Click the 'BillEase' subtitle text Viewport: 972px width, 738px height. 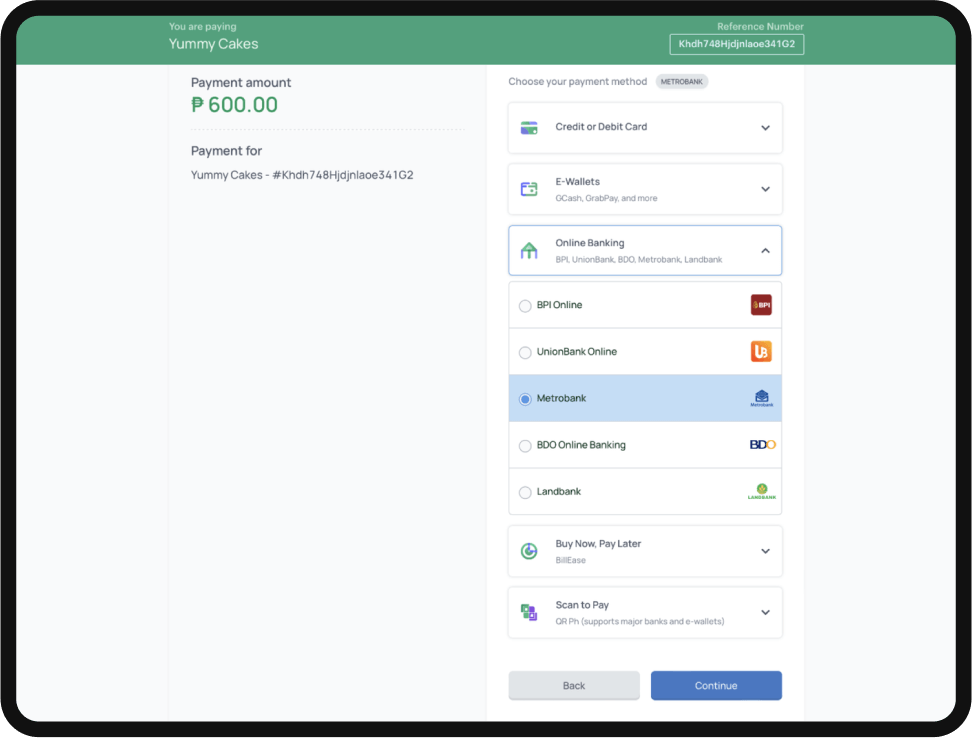click(570, 560)
